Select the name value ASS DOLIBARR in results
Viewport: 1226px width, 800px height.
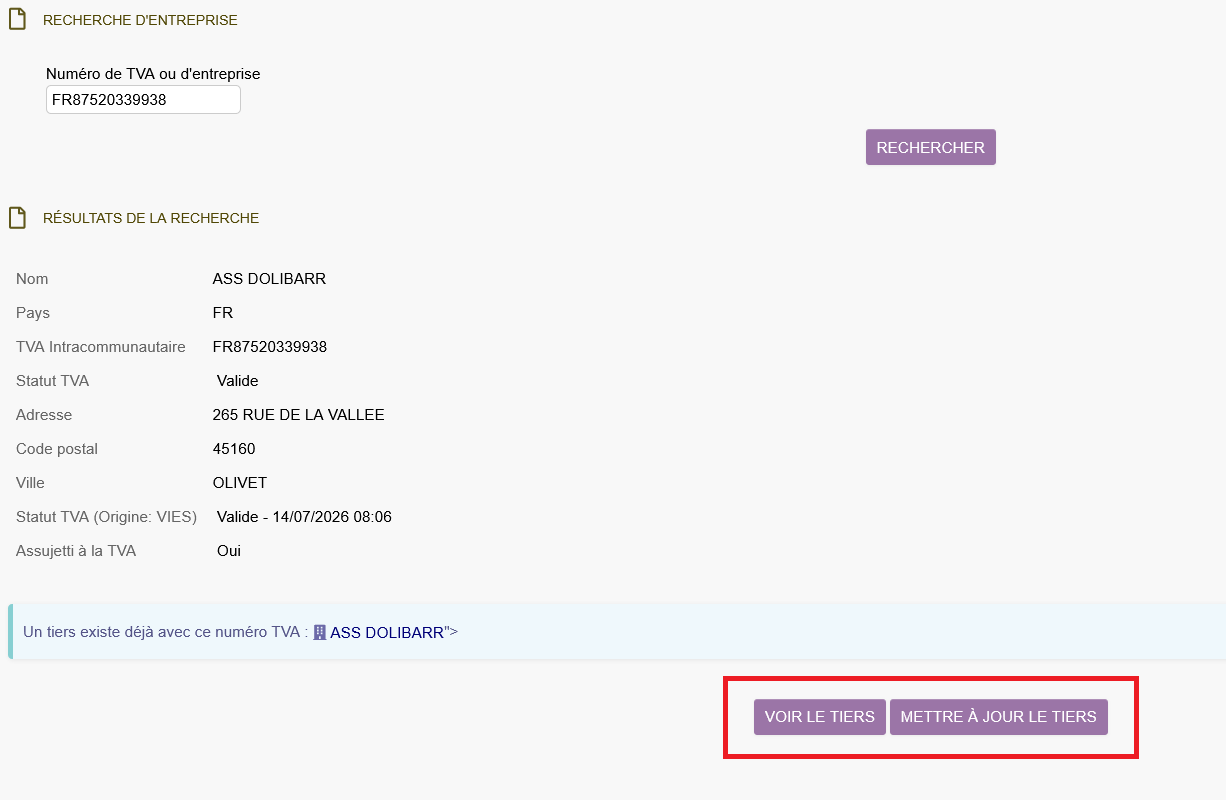[x=269, y=279]
